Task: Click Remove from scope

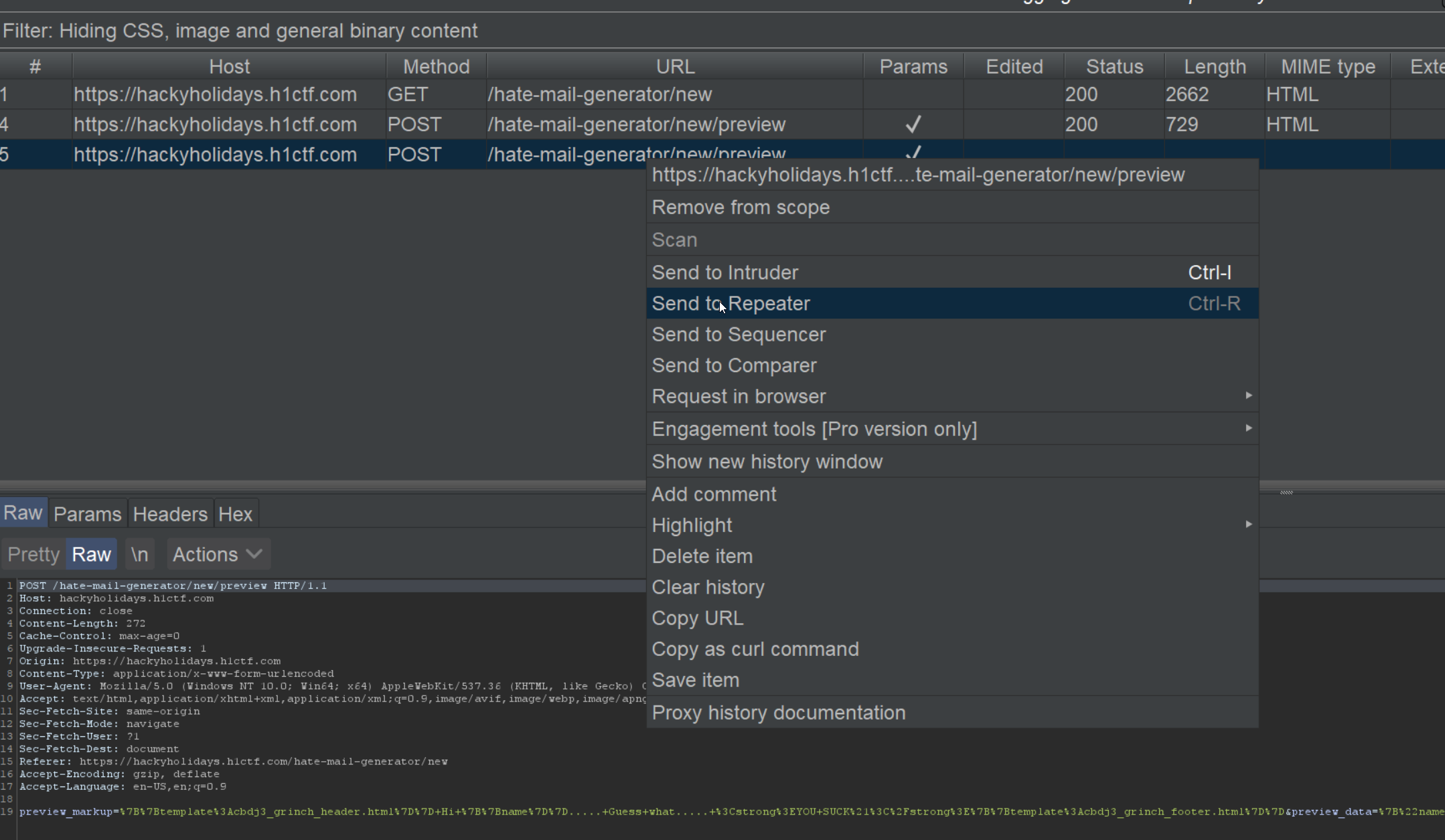Action: (740, 207)
